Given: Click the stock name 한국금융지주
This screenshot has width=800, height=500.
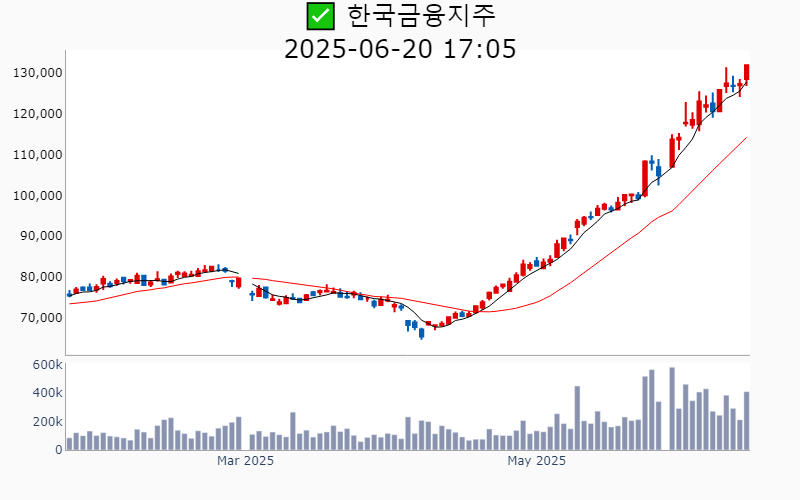Looking at the screenshot, I should pos(421,16).
